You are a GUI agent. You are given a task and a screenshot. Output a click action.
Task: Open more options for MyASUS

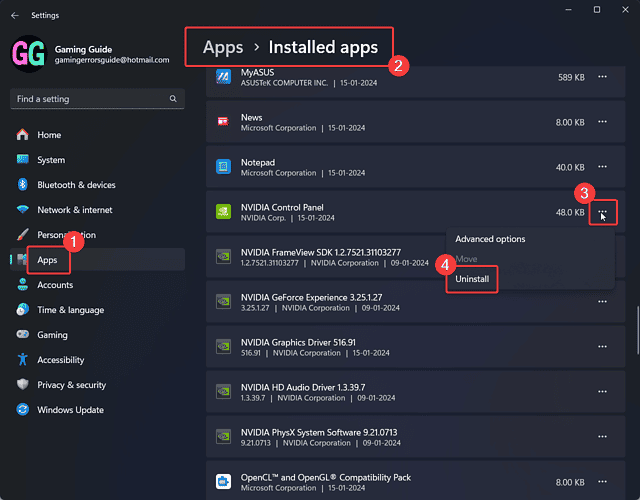tap(602, 77)
